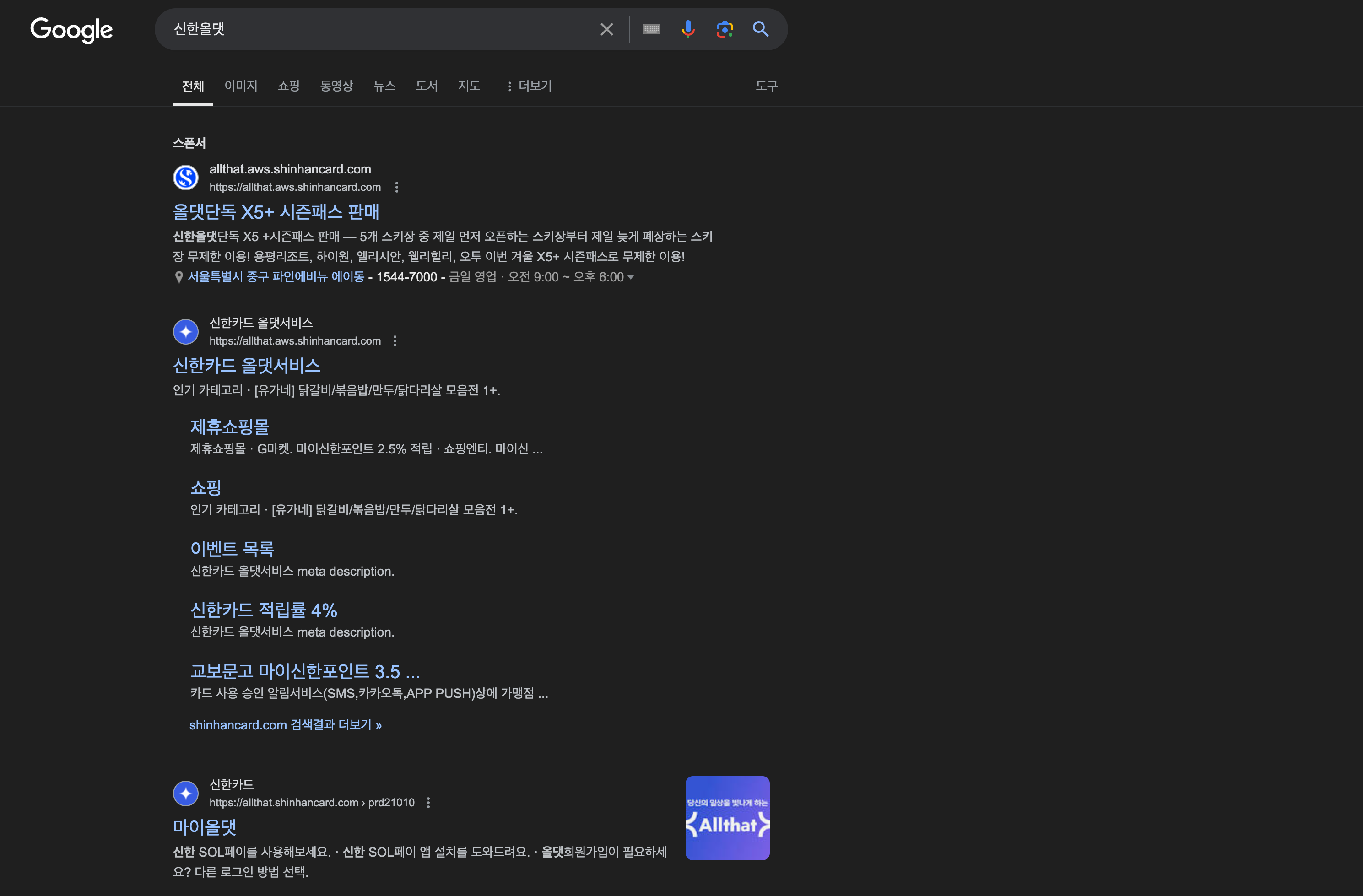Select the 쇼핑 search tab

tap(289, 86)
